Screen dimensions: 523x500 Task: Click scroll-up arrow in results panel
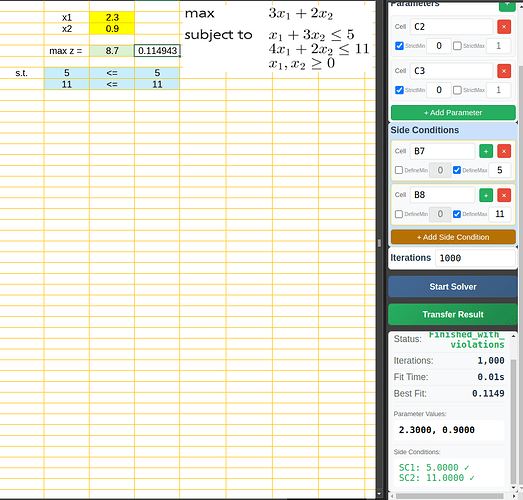coord(514,336)
